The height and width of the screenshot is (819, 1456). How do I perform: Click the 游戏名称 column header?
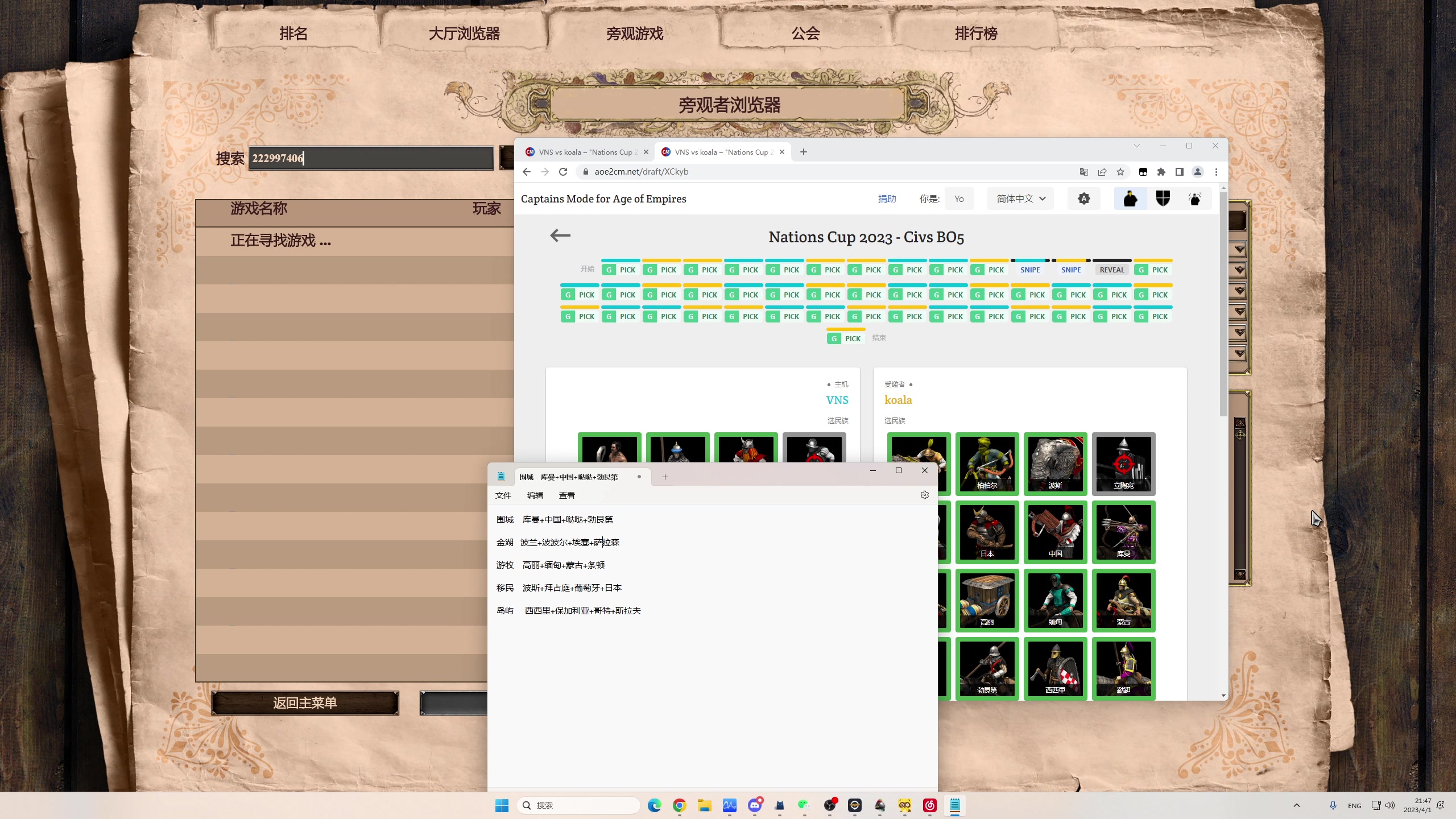pos(259,208)
